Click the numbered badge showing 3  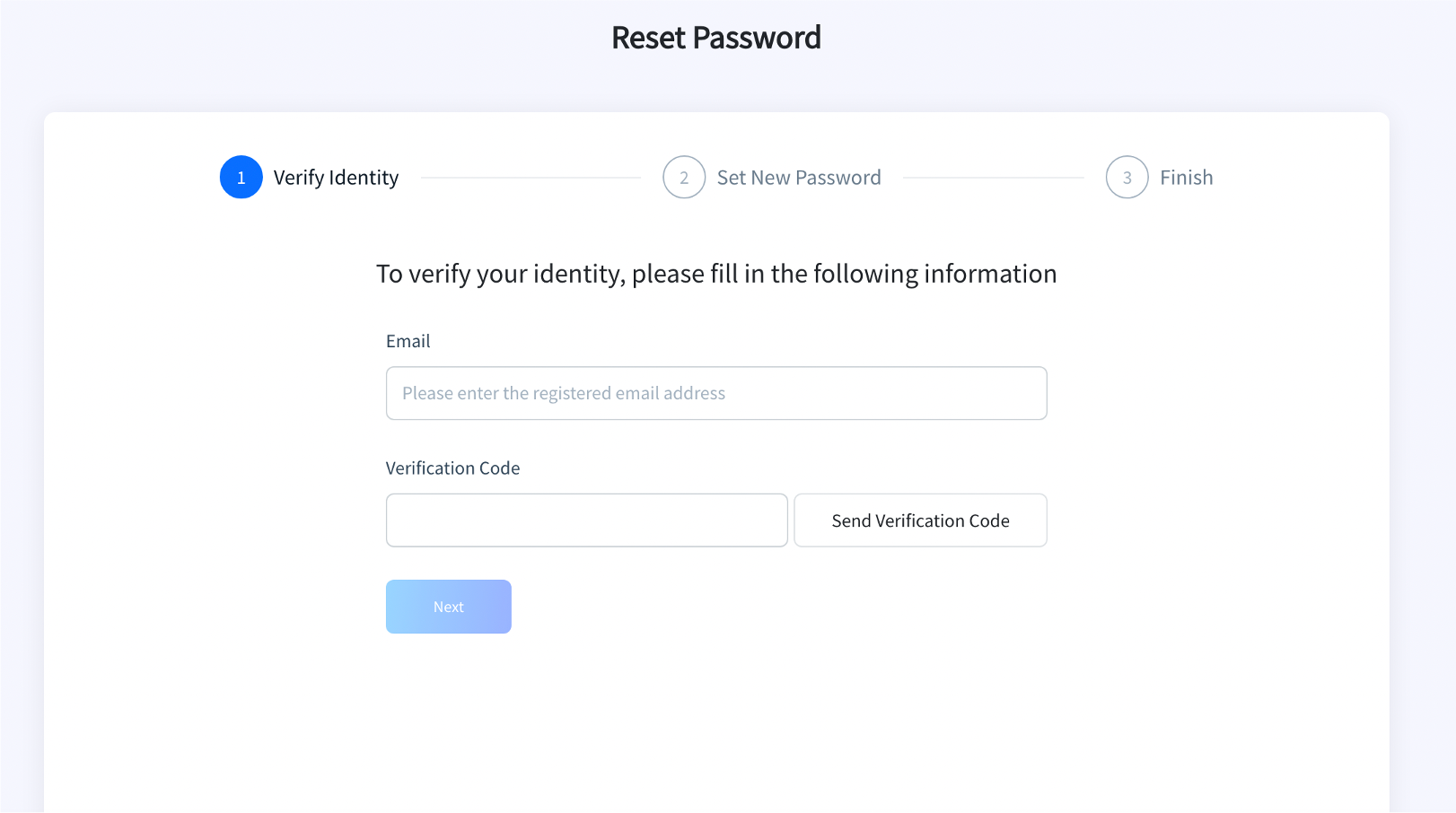pyautogui.click(x=1127, y=177)
